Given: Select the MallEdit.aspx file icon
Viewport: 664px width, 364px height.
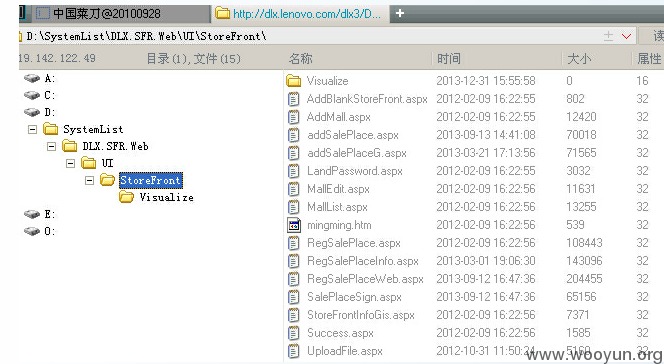Looking at the screenshot, I should (x=293, y=189).
